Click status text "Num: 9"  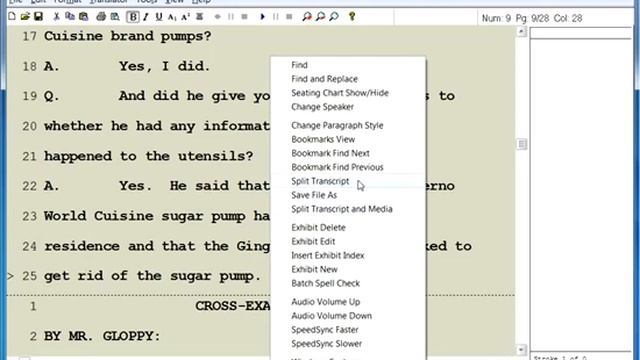click(496, 18)
